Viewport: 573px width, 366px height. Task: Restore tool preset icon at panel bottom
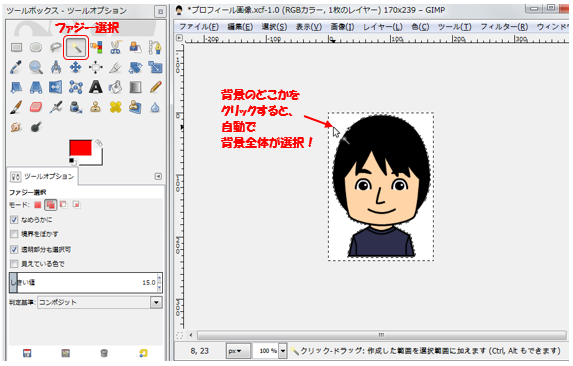pos(65,353)
